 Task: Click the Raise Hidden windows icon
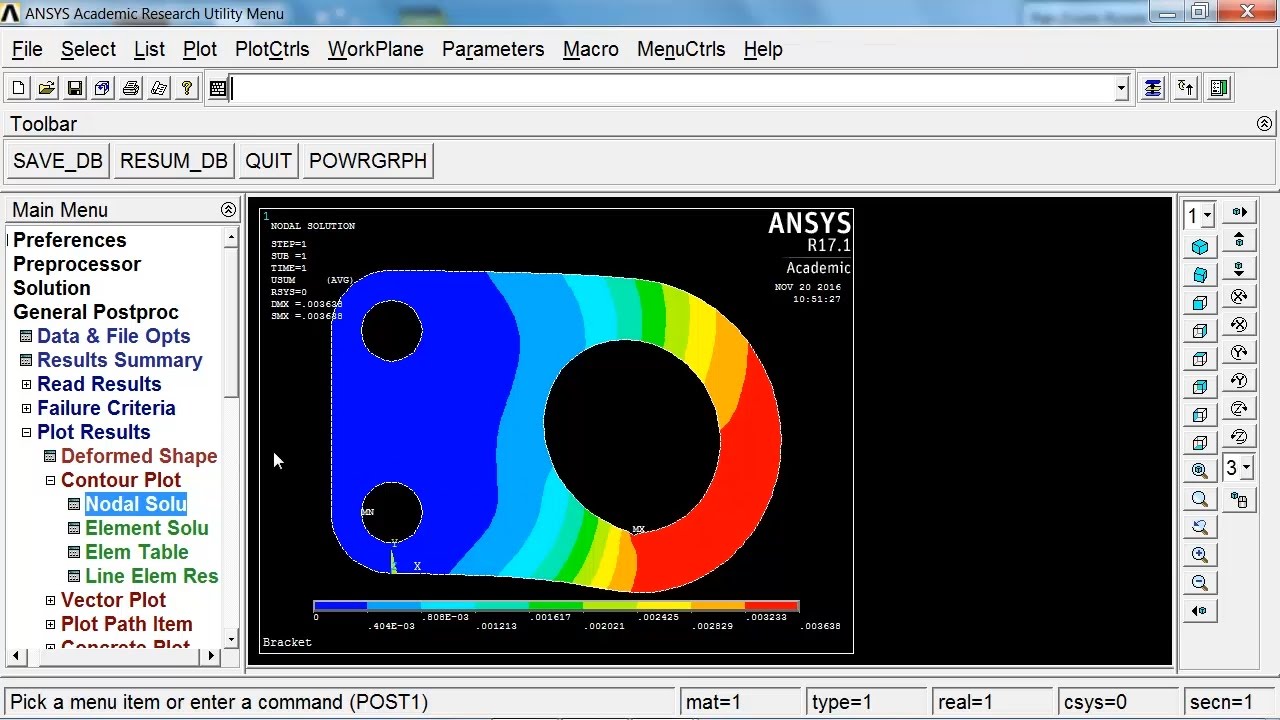point(1153,88)
